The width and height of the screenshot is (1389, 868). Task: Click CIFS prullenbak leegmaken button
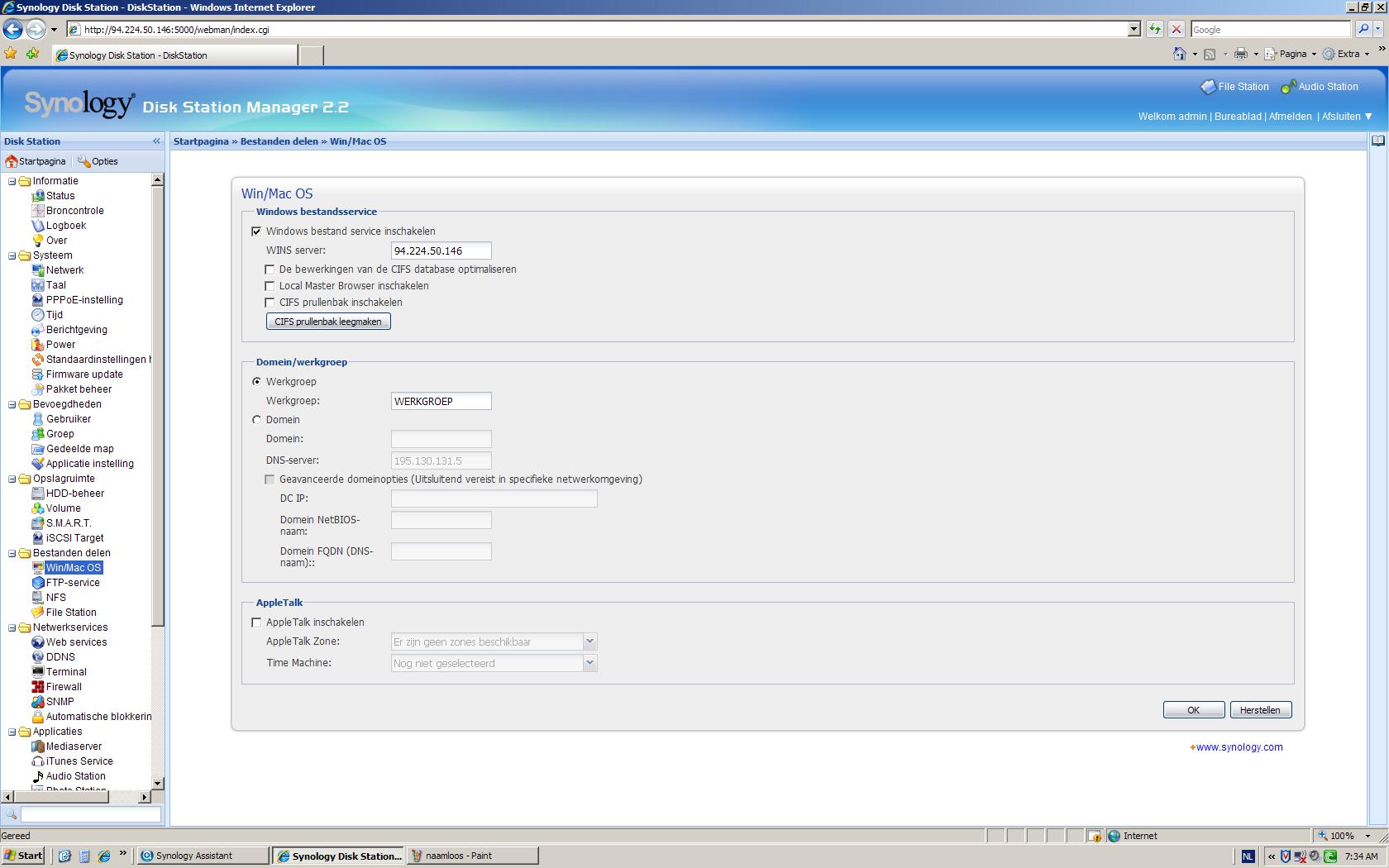point(328,322)
